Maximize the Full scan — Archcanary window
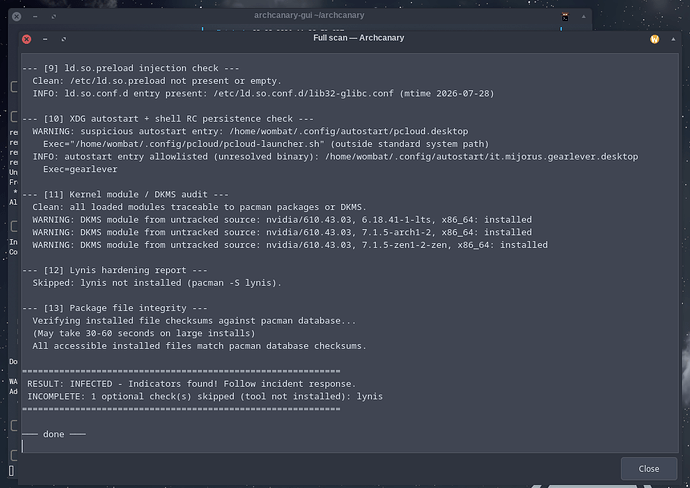 coord(64,39)
